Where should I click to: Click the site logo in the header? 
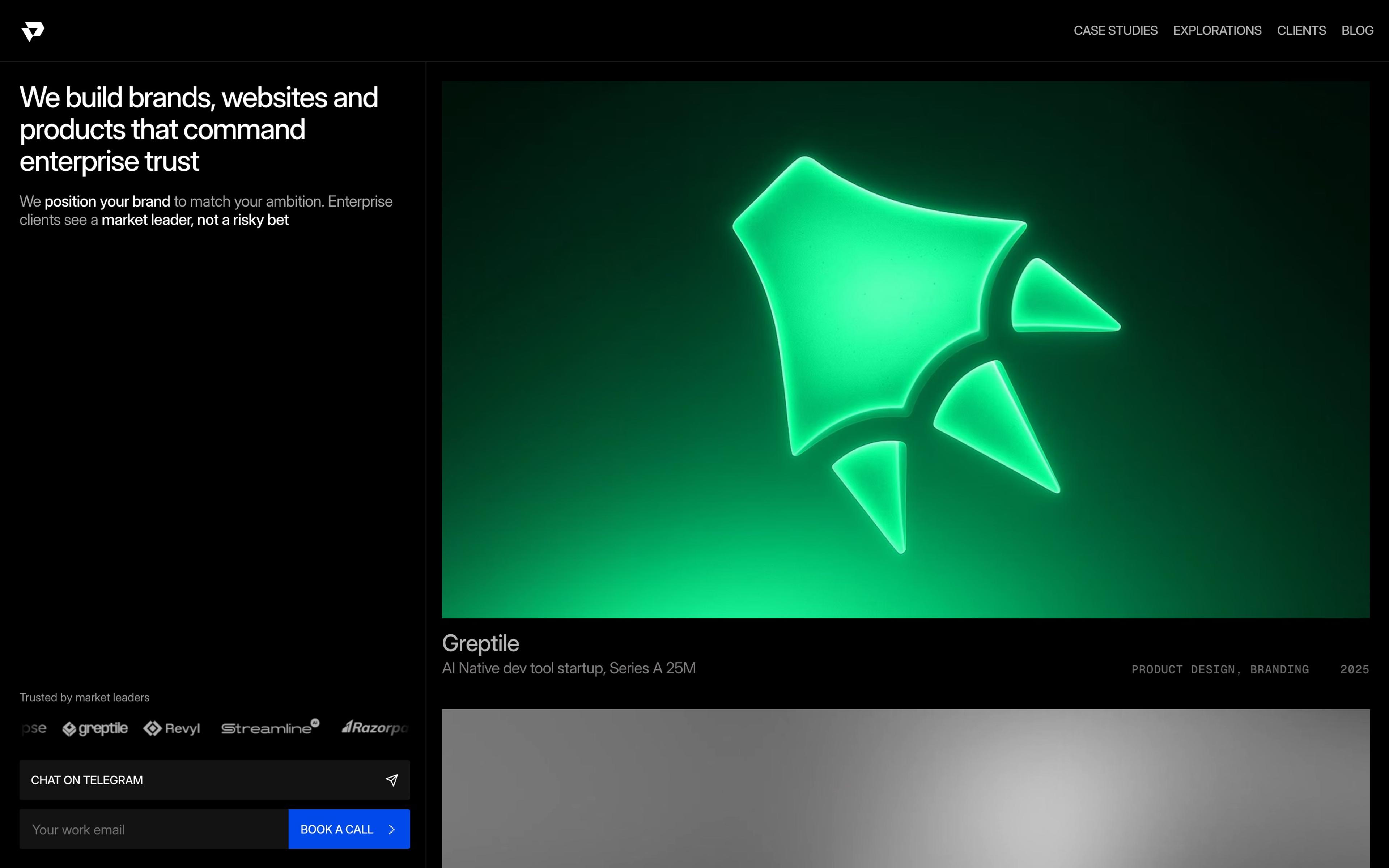coord(33,31)
